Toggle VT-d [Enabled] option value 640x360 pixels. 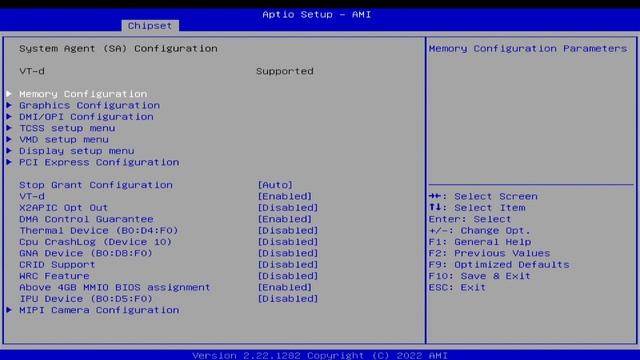click(284, 196)
